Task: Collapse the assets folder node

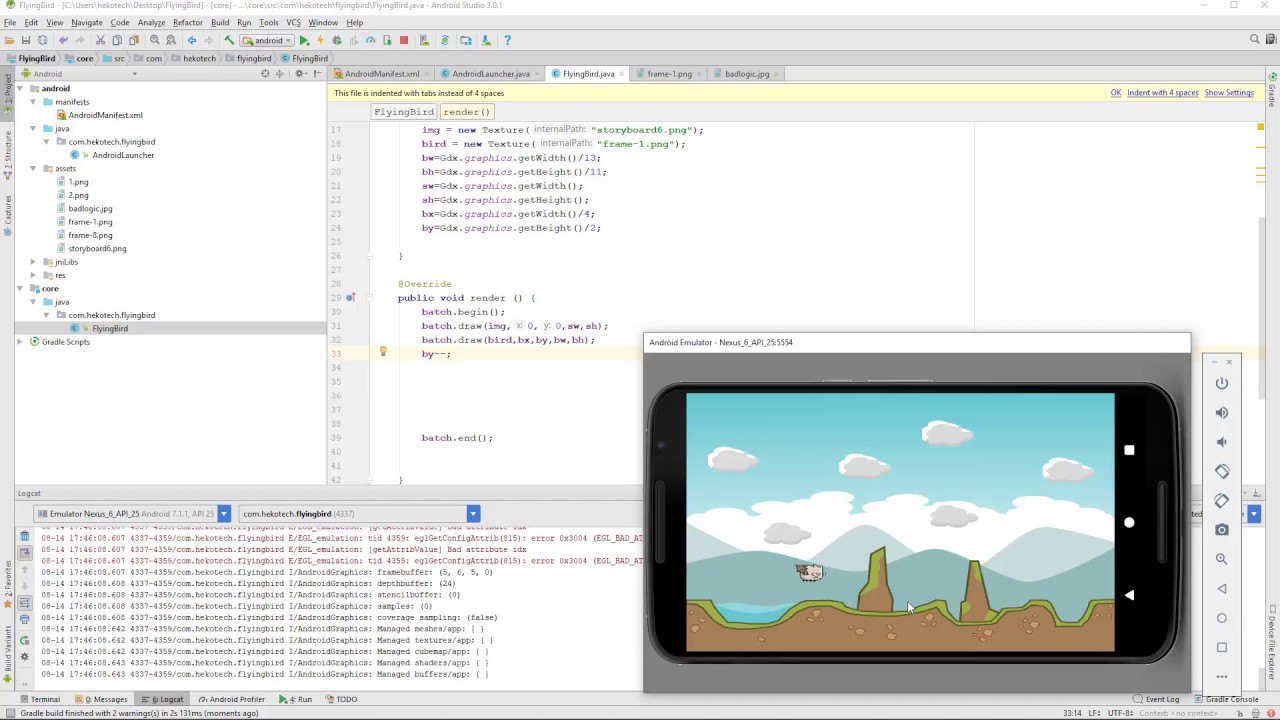Action: 33,168
